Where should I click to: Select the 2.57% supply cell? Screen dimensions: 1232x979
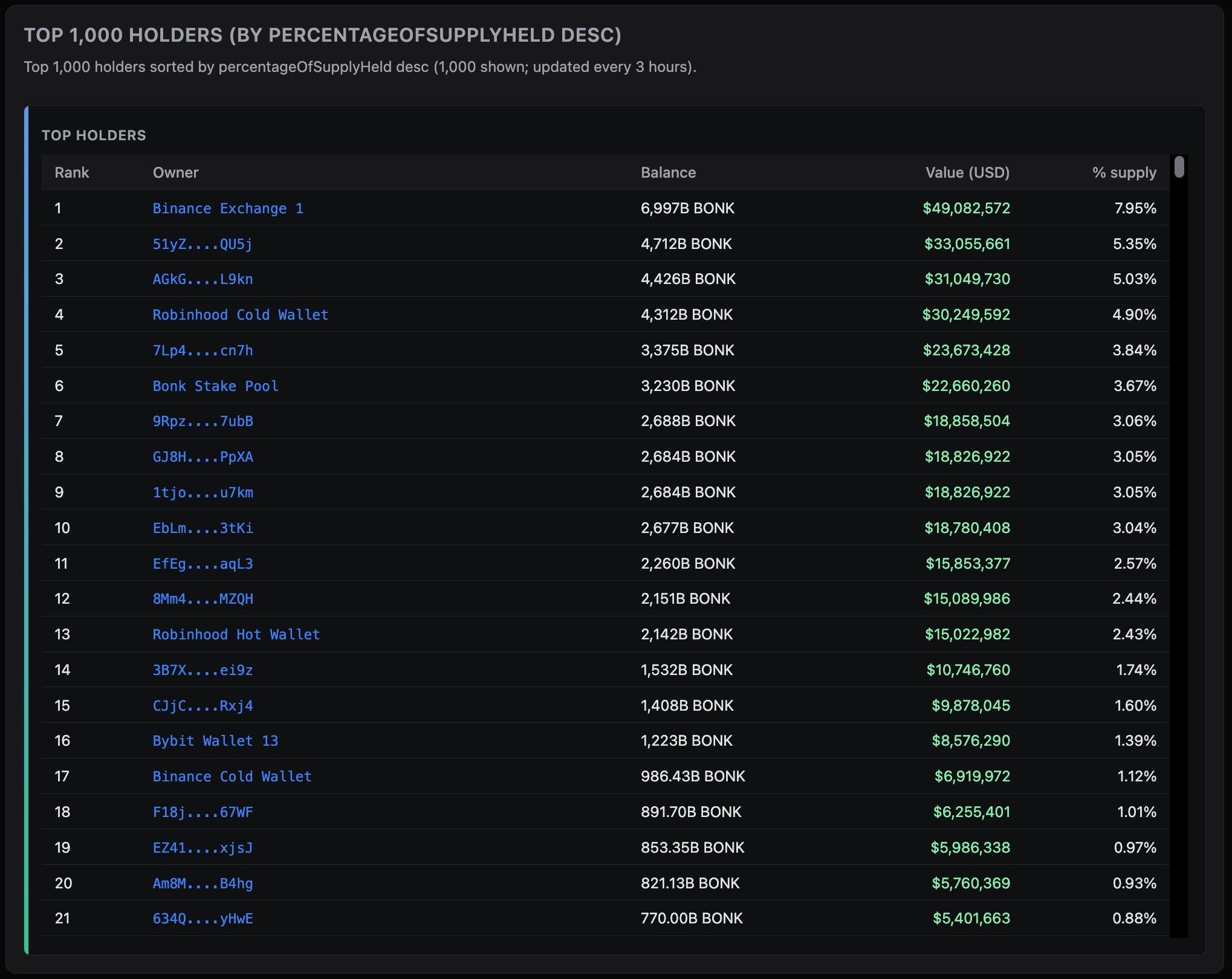pos(1135,564)
